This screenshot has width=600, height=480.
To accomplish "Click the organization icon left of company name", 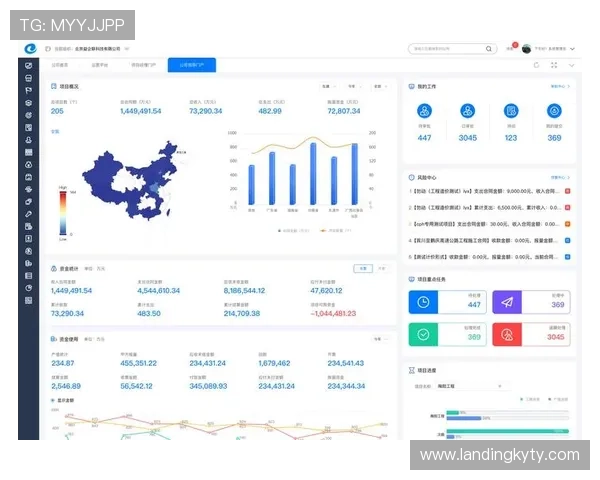I will tap(48, 49).
